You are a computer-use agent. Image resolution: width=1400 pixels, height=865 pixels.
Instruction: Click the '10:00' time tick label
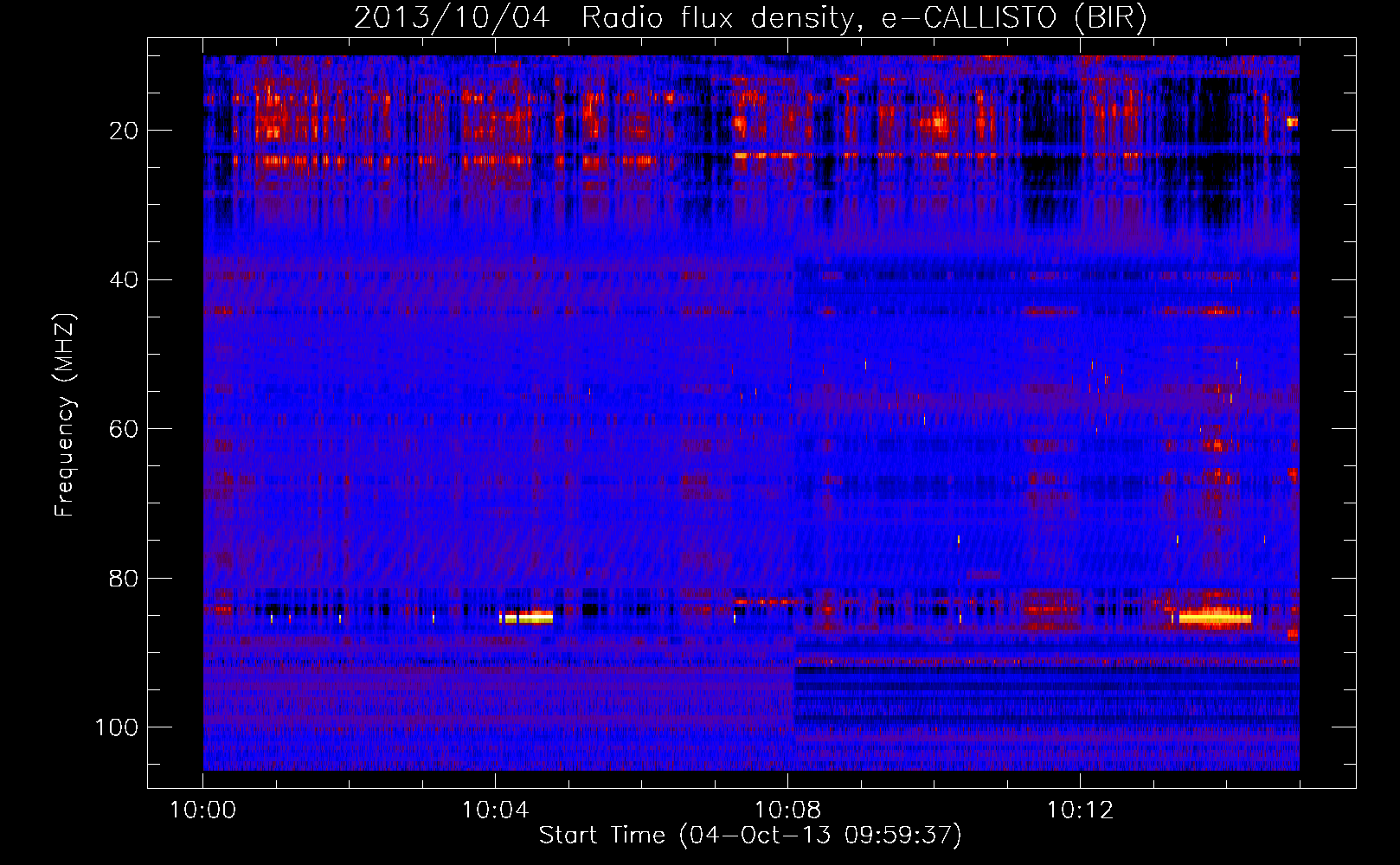coord(202,811)
